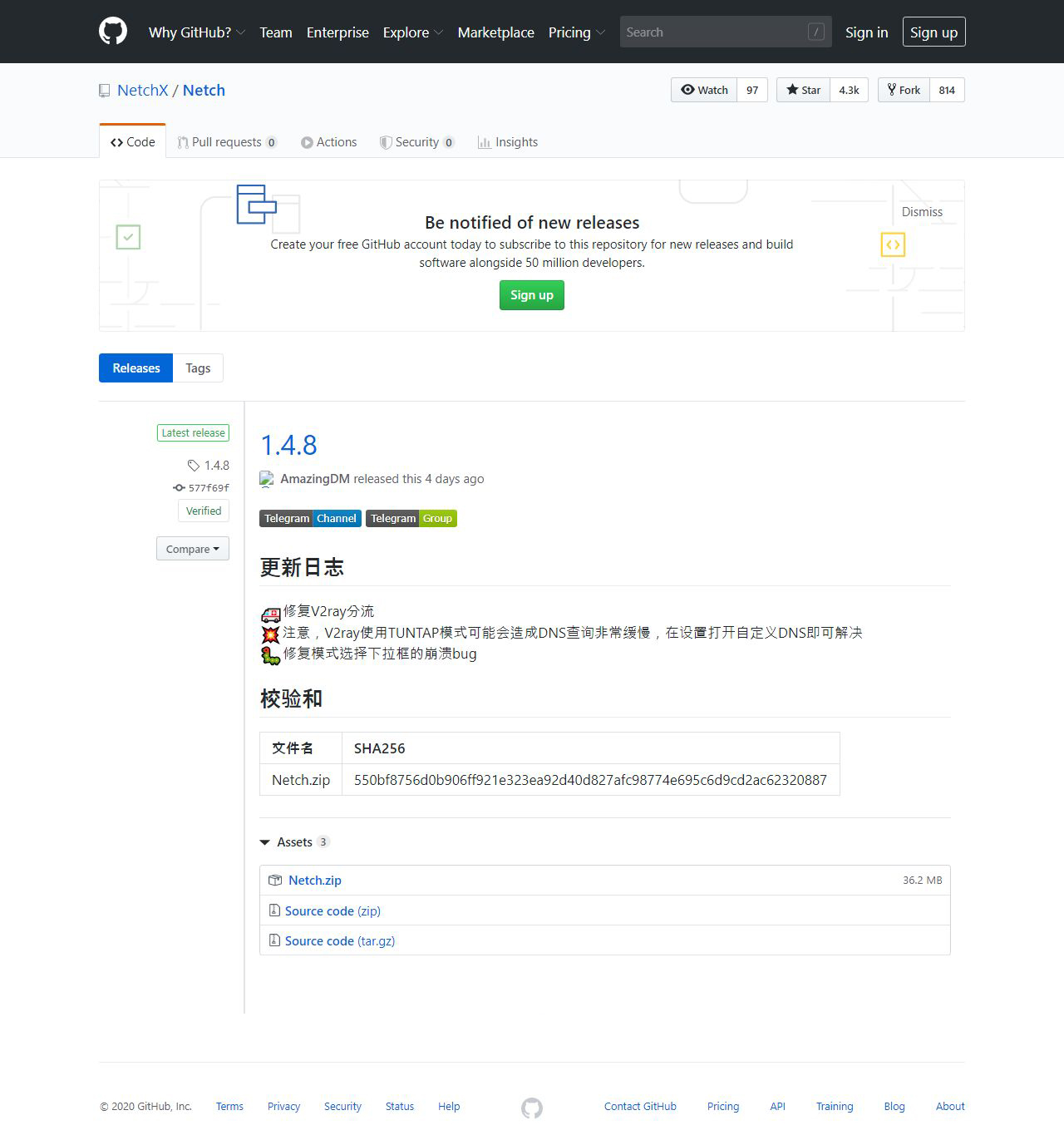Download Source code (tar.gz)
1064x1135 pixels.
(340, 941)
